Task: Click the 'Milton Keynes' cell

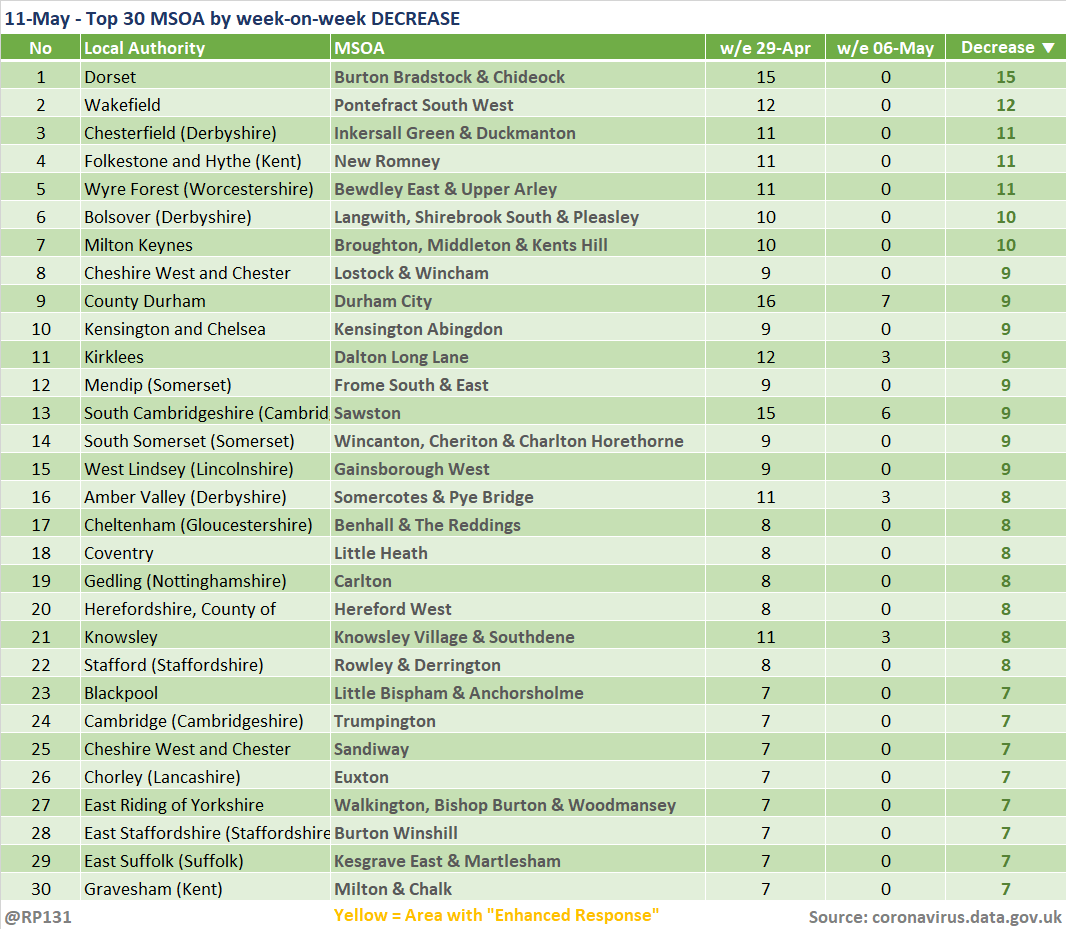Action: pyautogui.click(x=205, y=245)
